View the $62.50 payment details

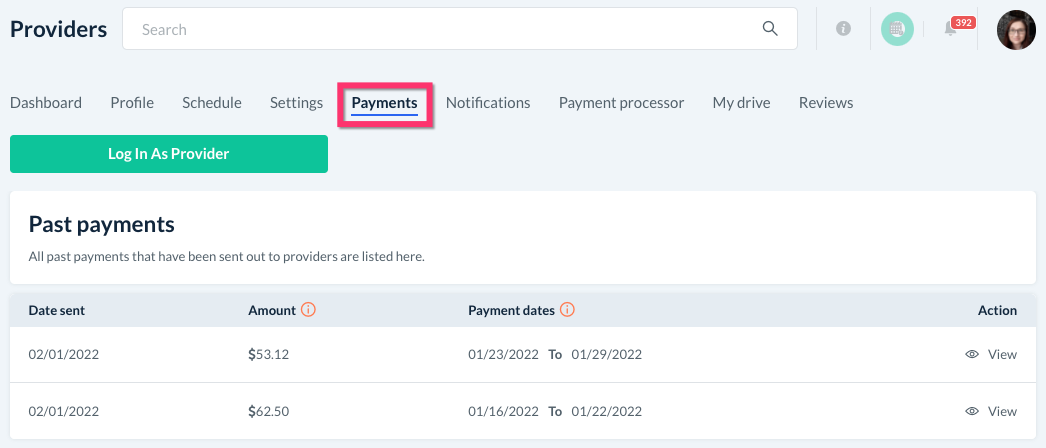pyautogui.click(x=991, y=411)
